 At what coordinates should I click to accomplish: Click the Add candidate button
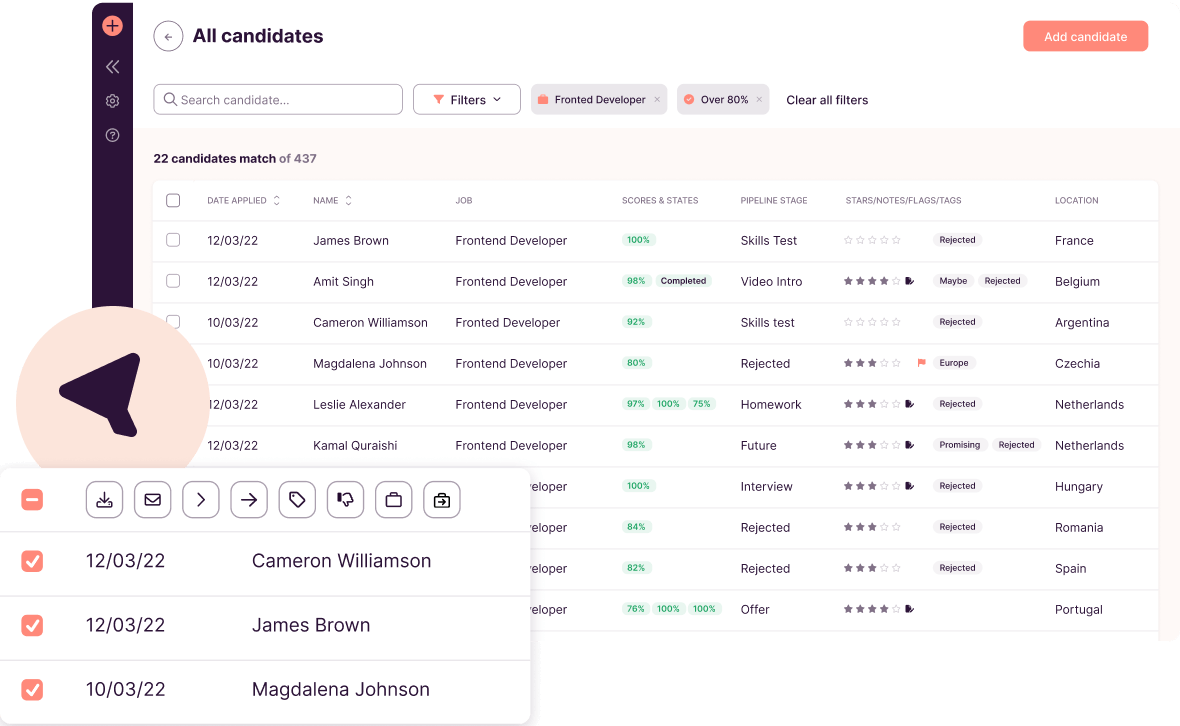1085,37
